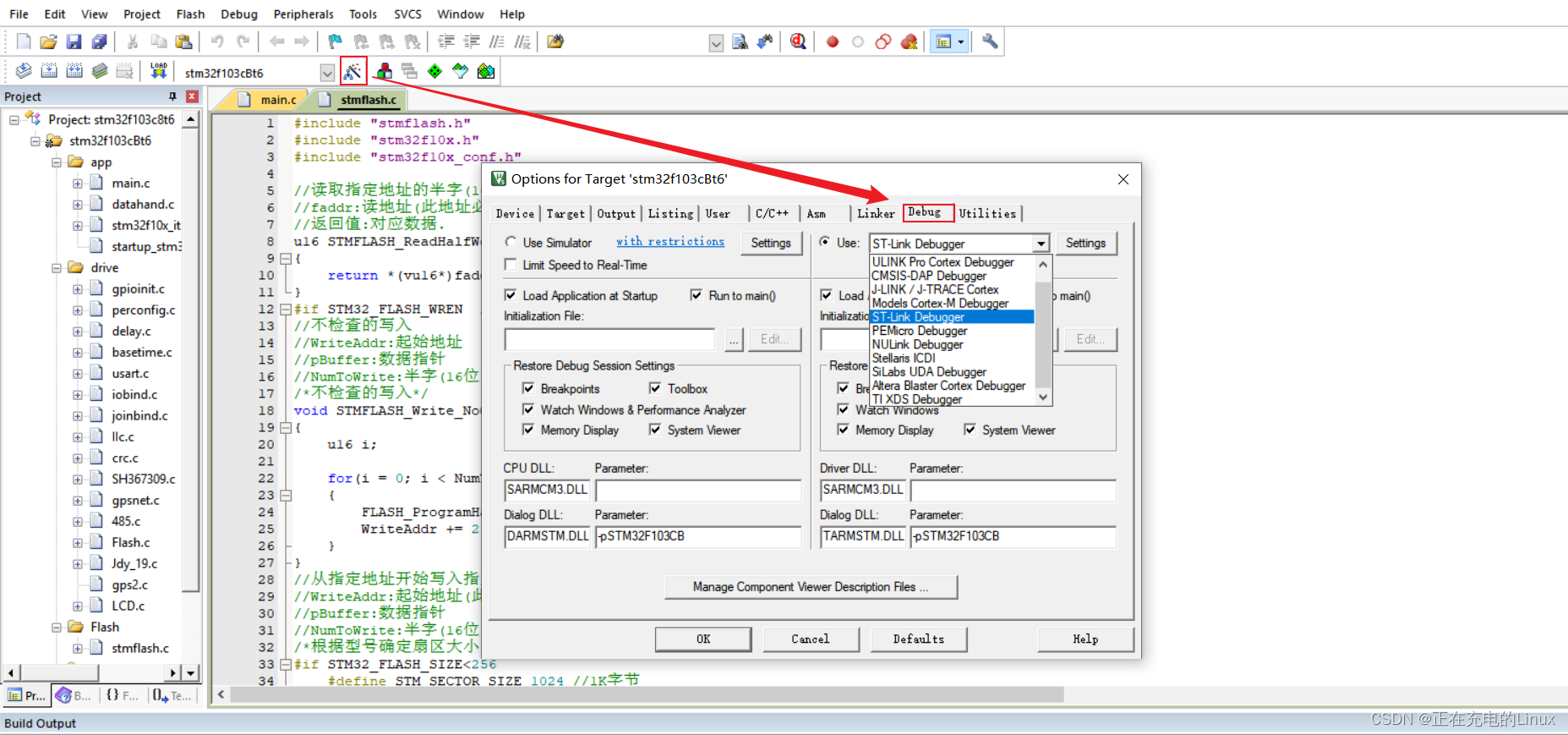This screenshot has width=1568, height=735.
Task: Expand main.c node in project tree
Action: tap(78, 183)
